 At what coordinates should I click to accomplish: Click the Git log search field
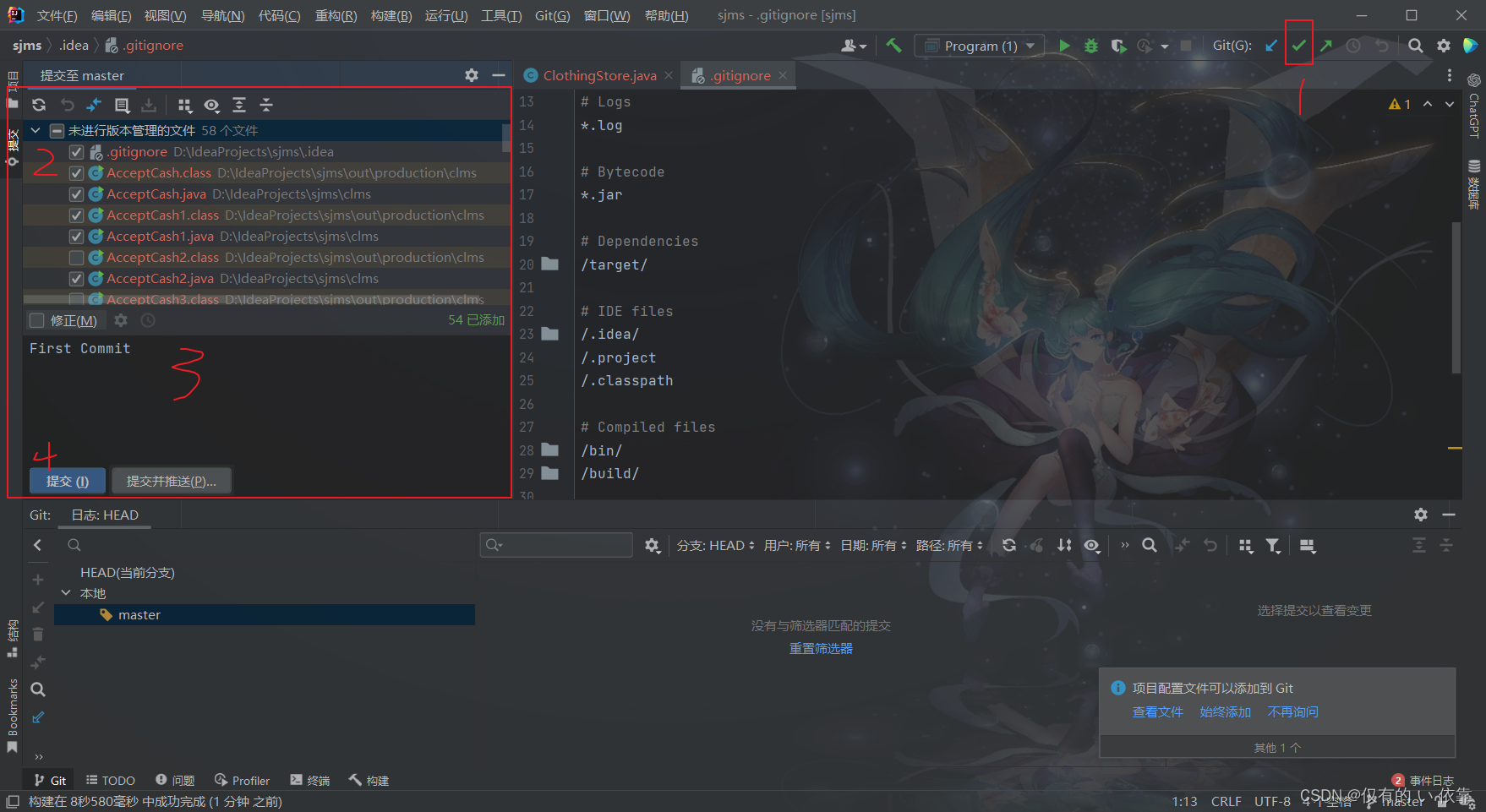point(556,545)
